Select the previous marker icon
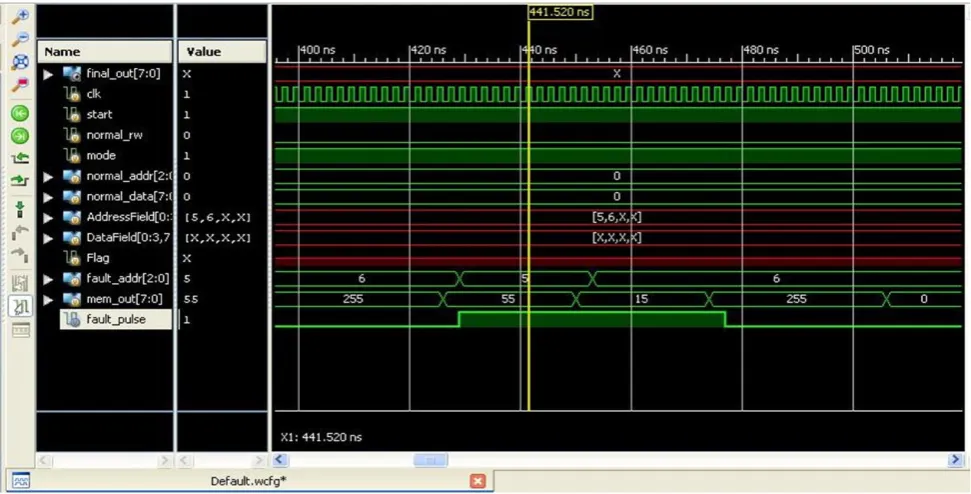This screenshot has width=971, height=494. tap(21, 232)
